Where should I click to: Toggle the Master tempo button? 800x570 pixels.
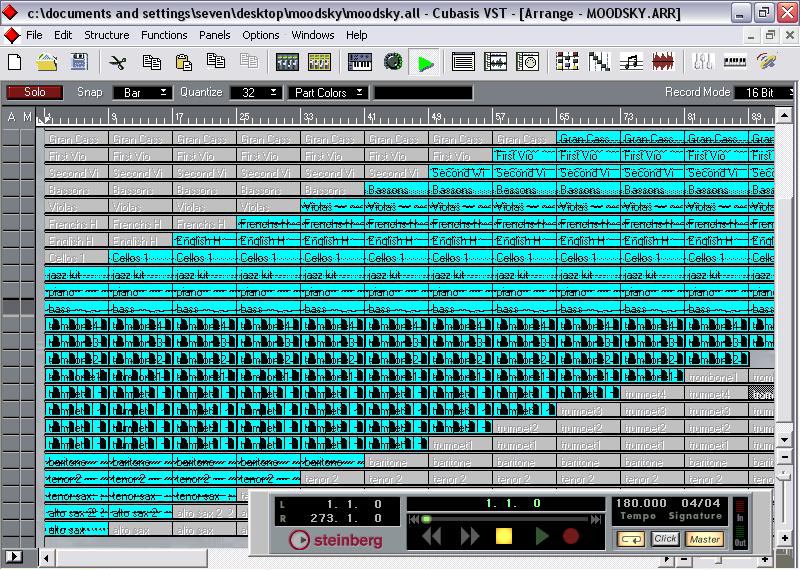pyautogui.click(x=704, y=539)
